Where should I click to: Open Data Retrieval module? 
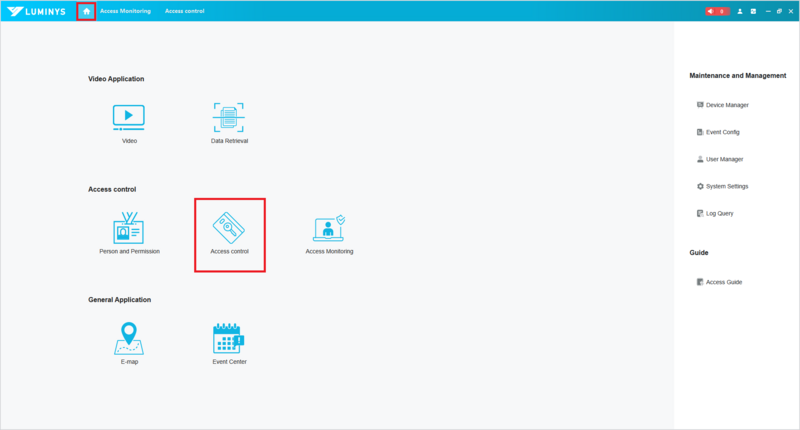tap(229, 119)
